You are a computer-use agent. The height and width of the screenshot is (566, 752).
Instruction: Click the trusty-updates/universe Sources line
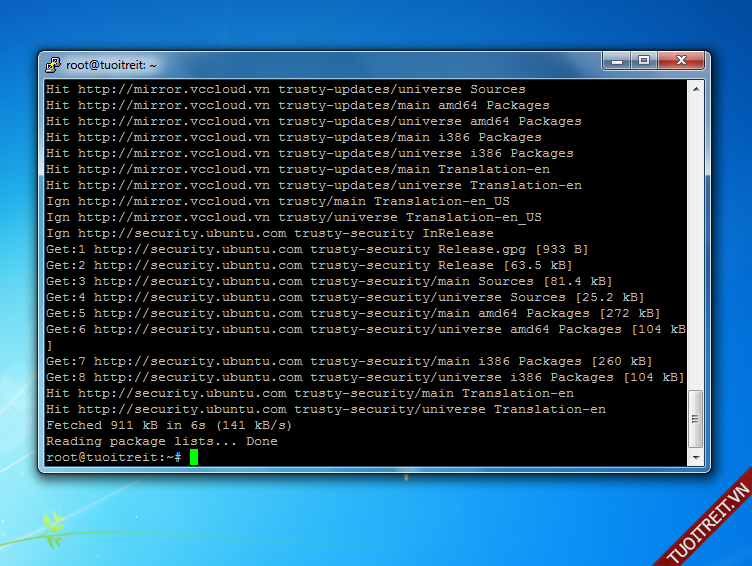286,89
